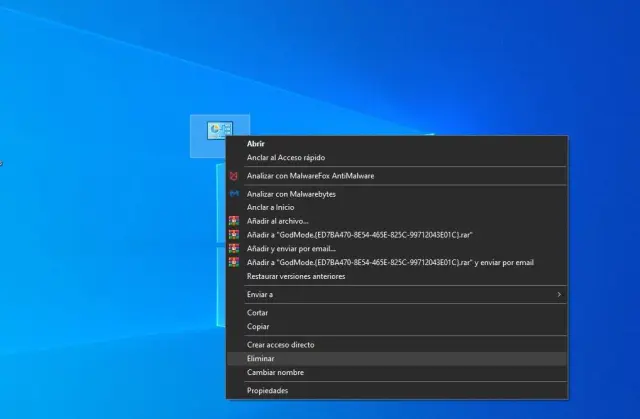This screenshot has height=419, width=640.
Task: Expand the 'Enviar a' submenu arrow
Action: [559, 295]
